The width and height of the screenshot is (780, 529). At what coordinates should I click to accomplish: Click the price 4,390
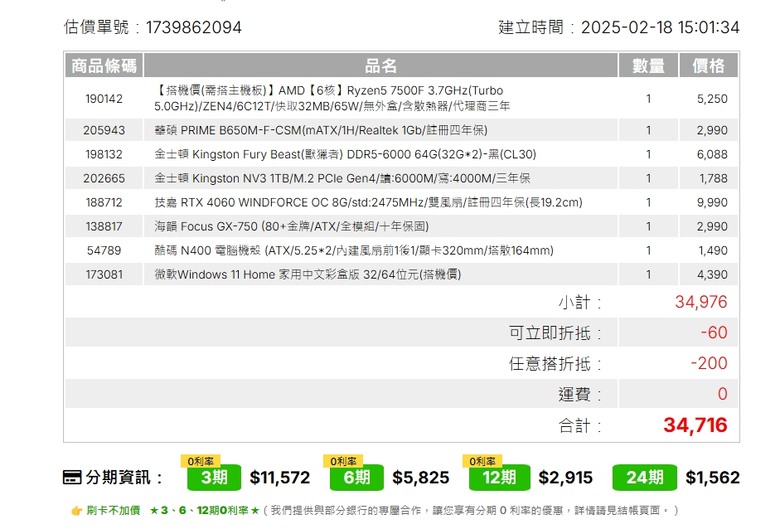click(712, 275)
